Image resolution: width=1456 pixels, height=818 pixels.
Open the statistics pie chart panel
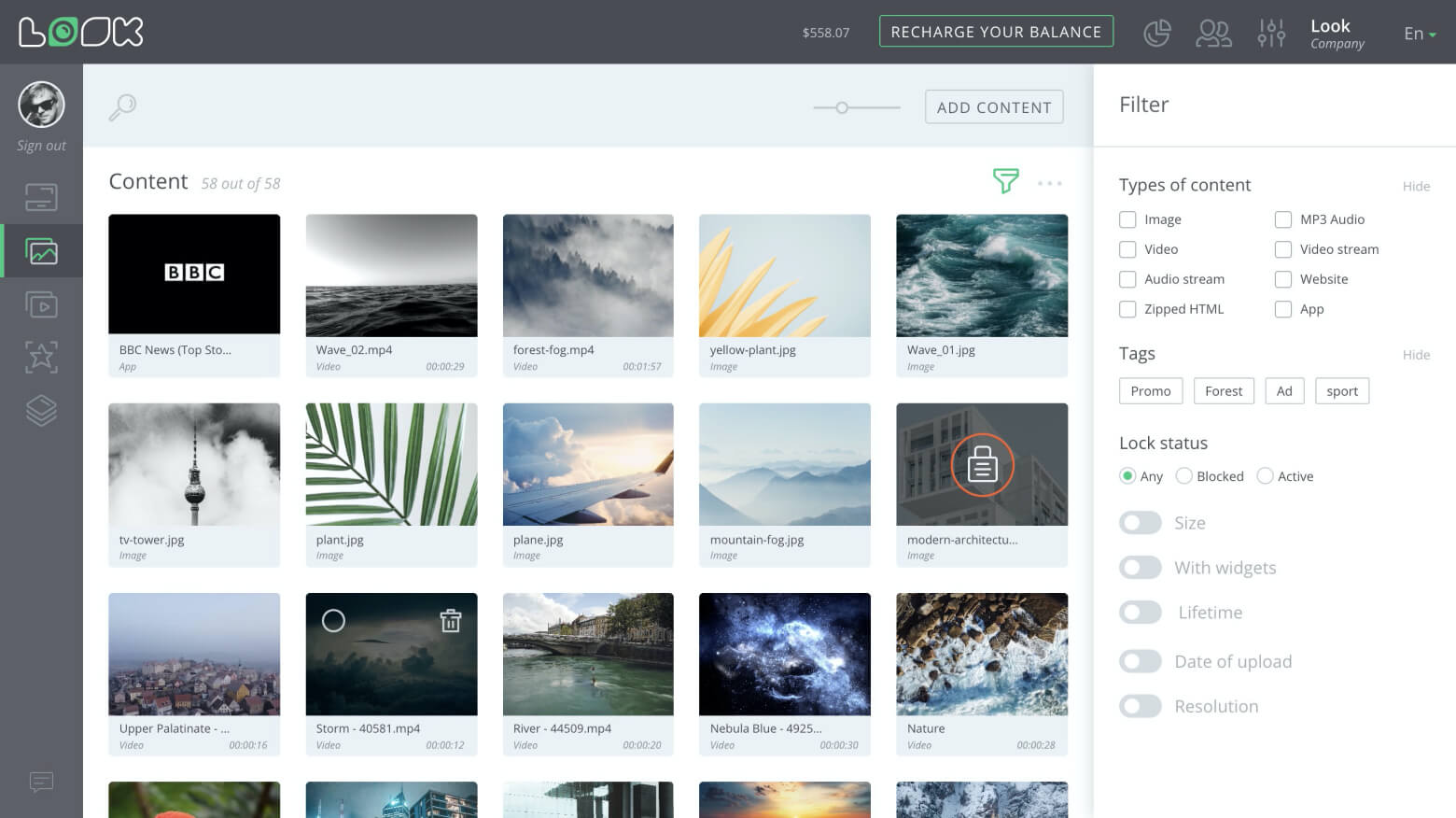[1157, 32]
